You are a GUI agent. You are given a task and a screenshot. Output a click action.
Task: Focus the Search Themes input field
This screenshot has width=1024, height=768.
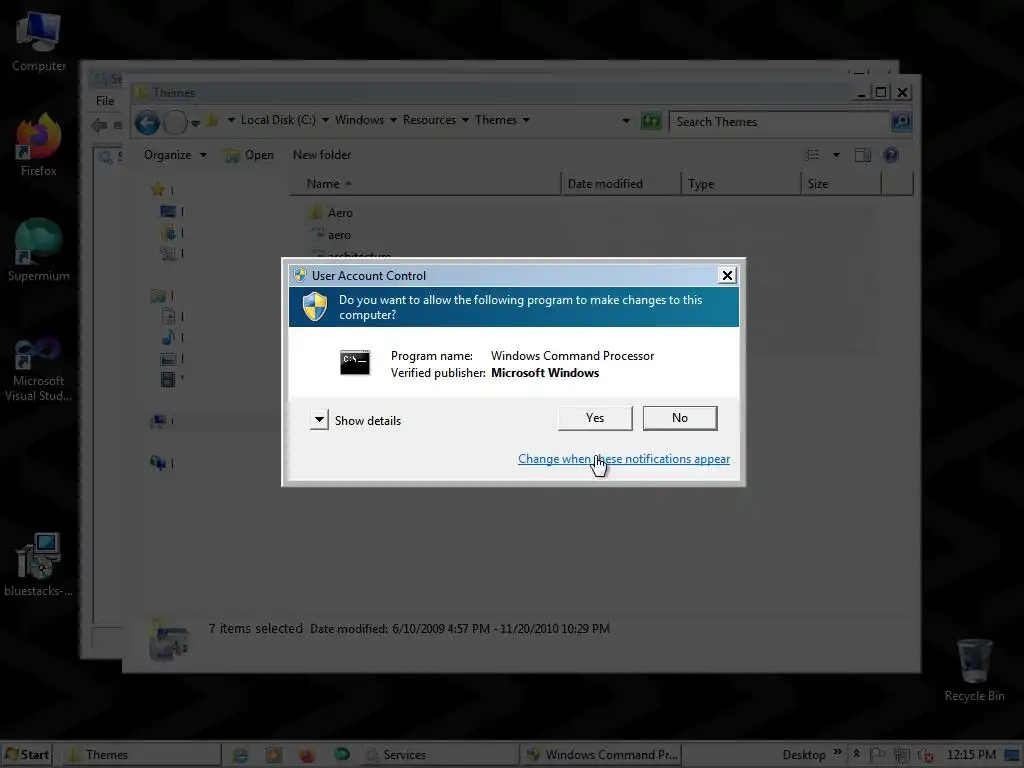(x=779, y=121)
